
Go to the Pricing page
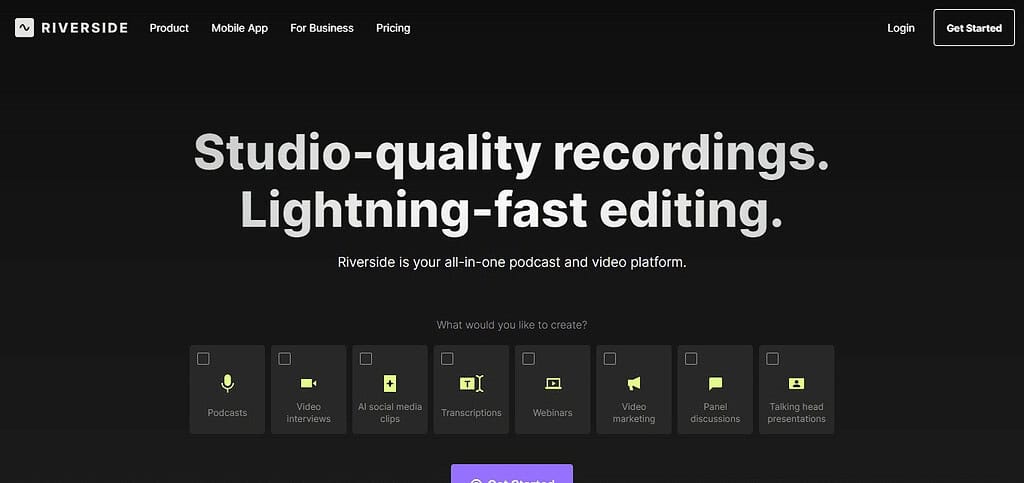click(393, 28)
